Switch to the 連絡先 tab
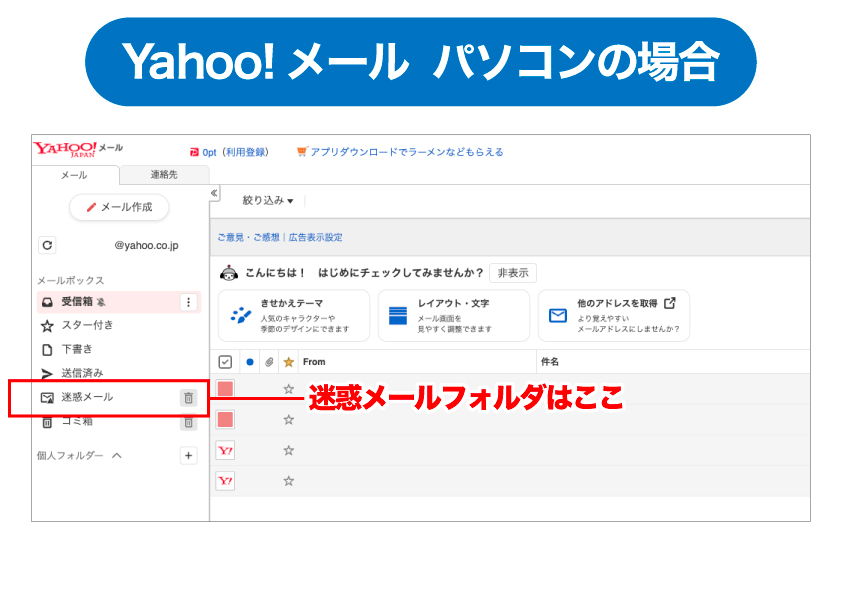842x595 pixels. (x=164, y=175)
